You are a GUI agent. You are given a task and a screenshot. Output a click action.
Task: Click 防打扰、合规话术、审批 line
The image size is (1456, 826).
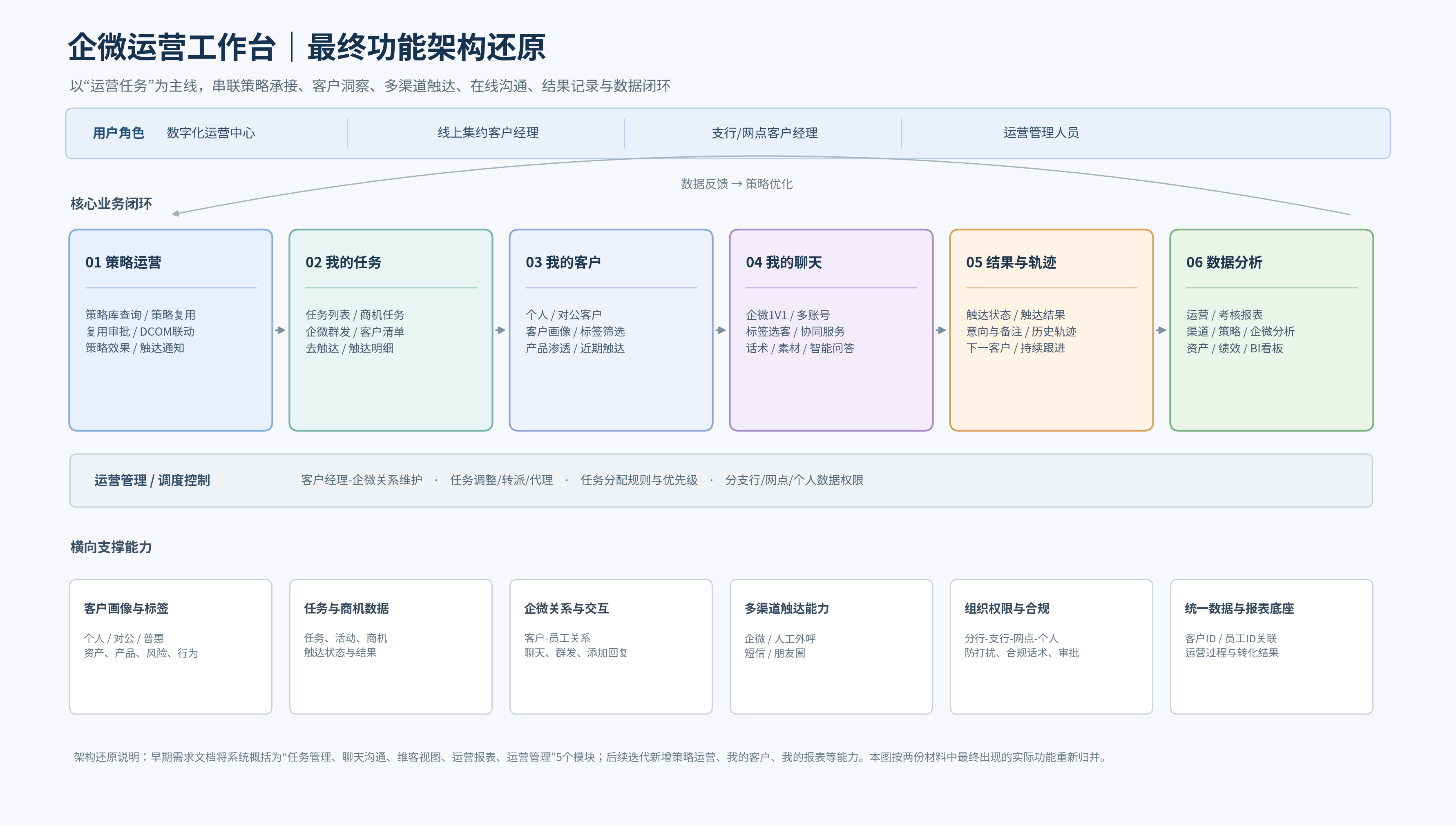pyautogui.click(x=1022, y=653)
